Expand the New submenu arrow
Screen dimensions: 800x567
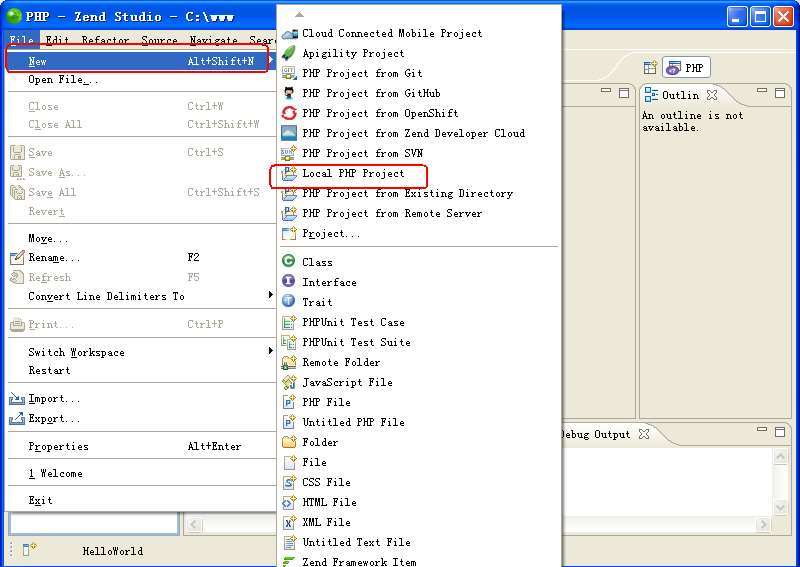270,61
